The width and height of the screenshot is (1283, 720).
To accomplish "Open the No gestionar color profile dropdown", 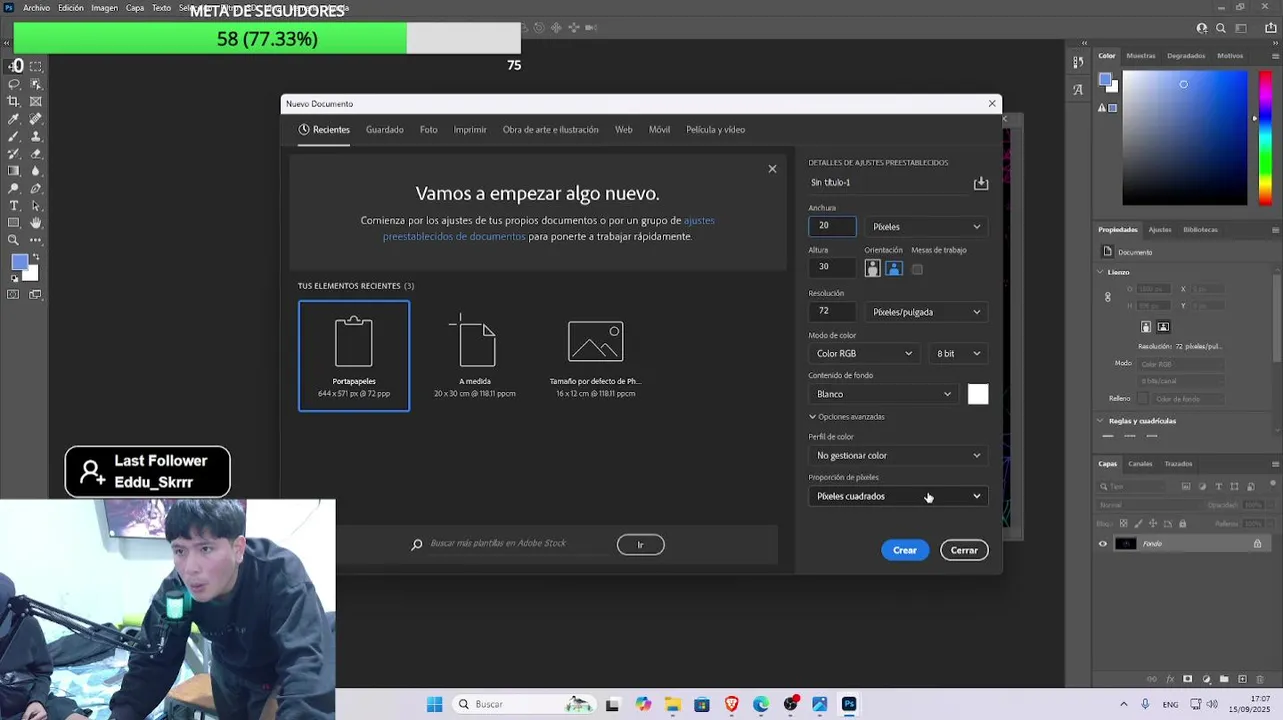I will tap(898, 456).
